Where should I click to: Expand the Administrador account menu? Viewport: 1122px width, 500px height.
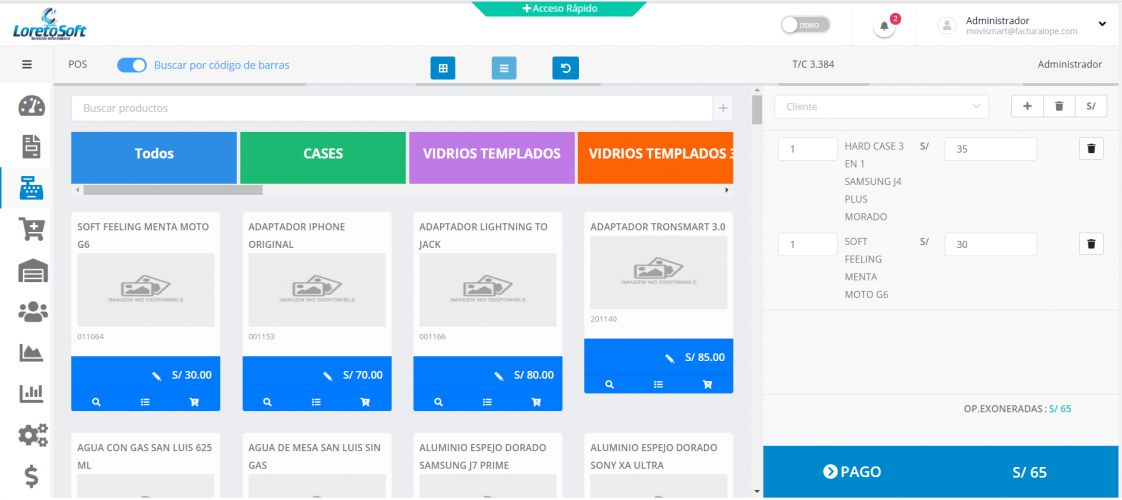[1101, 24]
